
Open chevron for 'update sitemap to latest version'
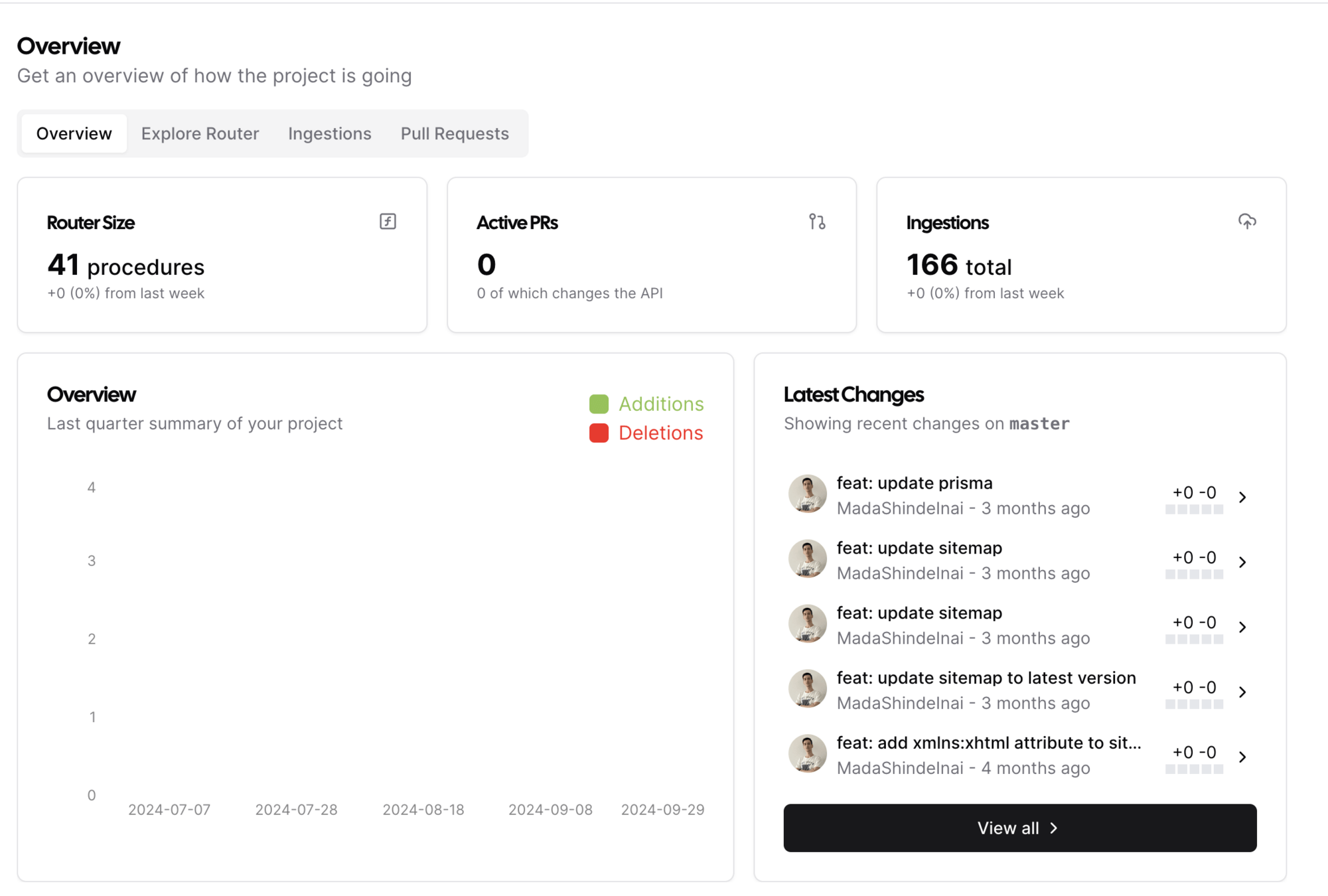coord(1242,692)
